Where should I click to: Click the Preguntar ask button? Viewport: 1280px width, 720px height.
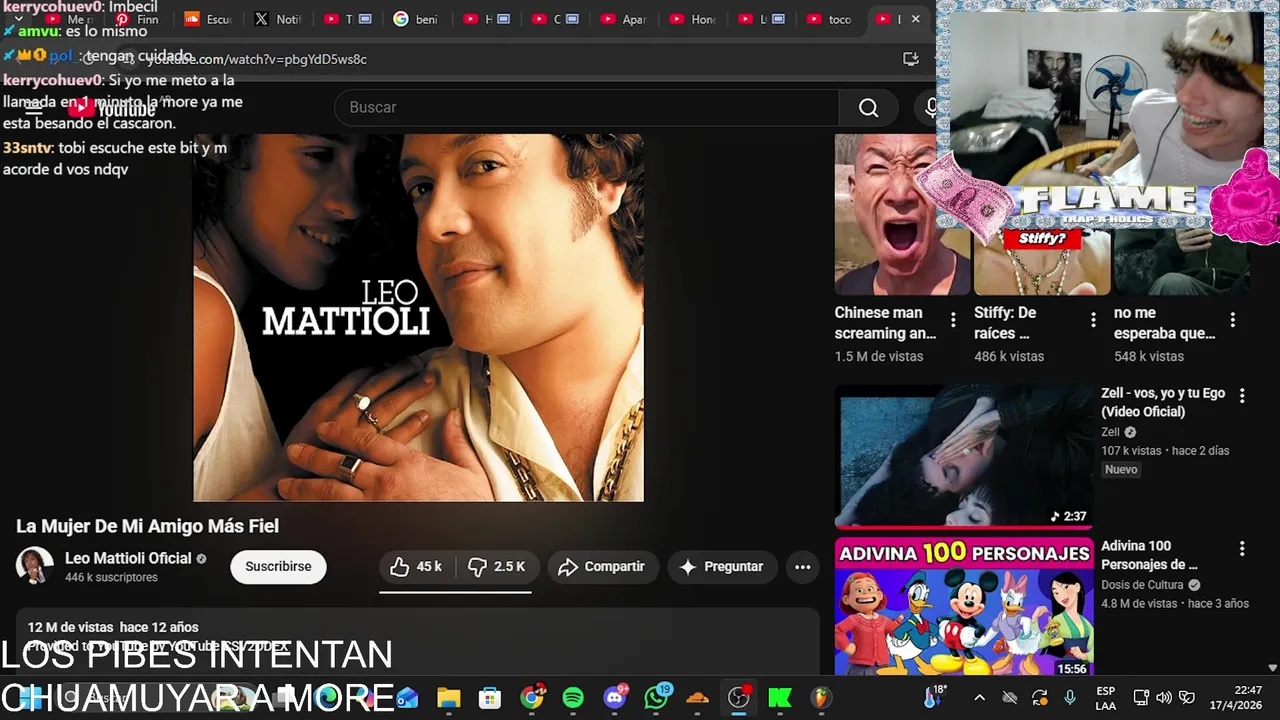(721, 566)
